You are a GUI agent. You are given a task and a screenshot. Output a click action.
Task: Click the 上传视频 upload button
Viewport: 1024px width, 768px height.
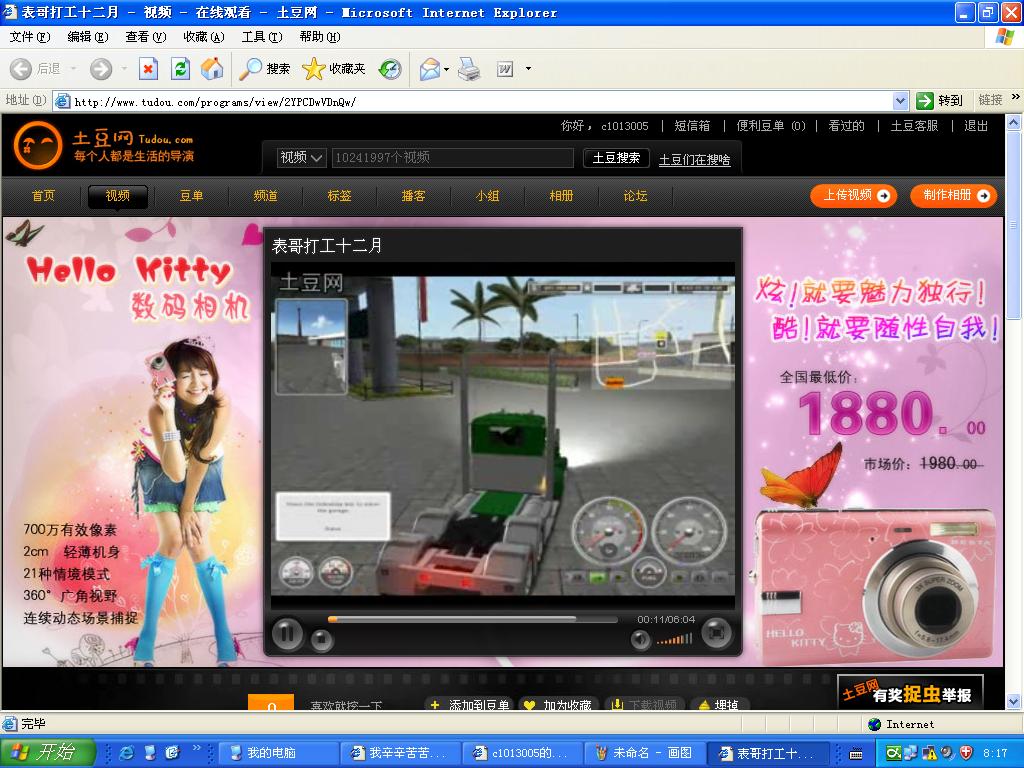(x=853, y=196)
